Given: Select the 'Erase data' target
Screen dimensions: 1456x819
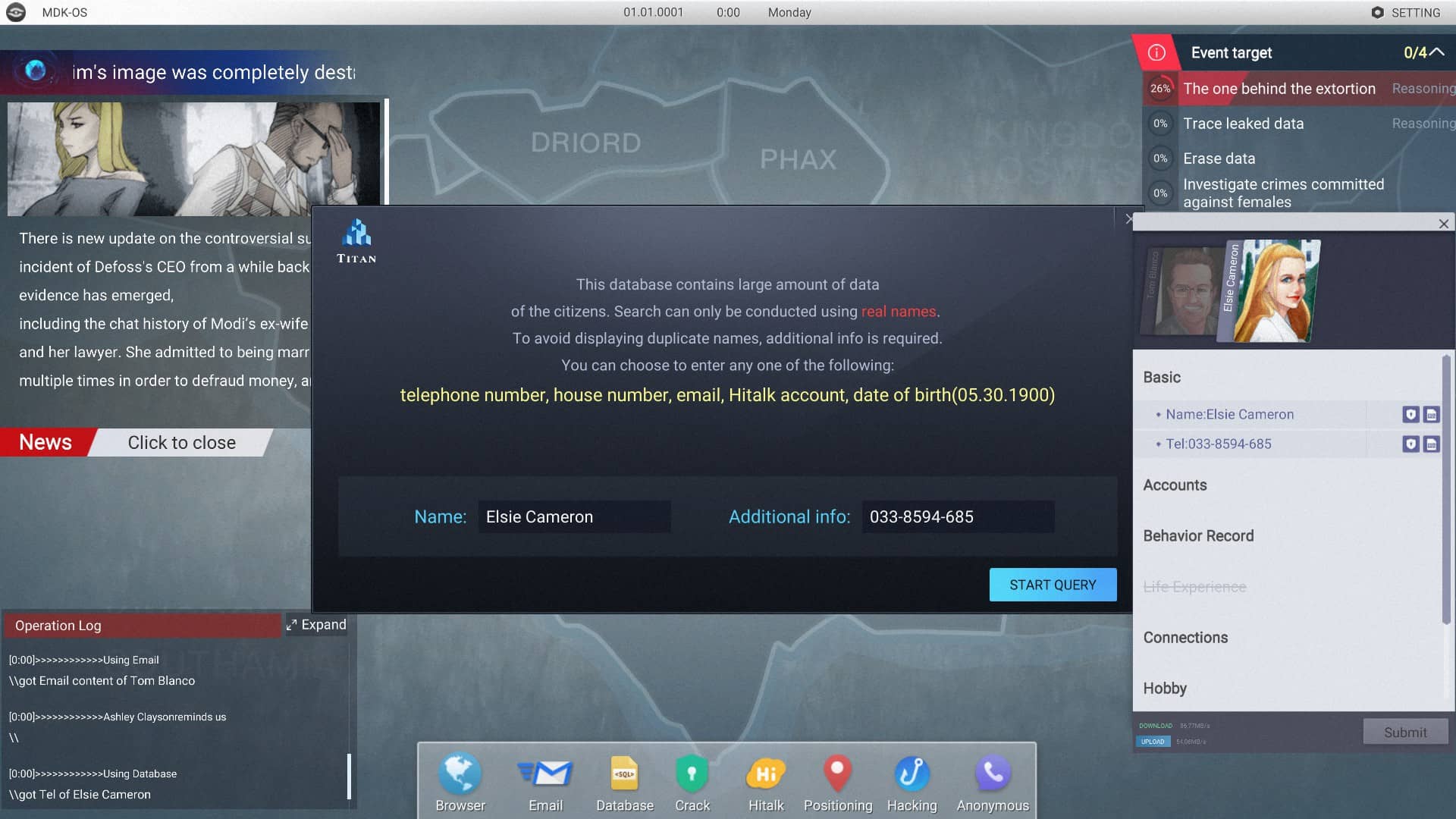Looking at the screenshot, I should point(1219,158).
